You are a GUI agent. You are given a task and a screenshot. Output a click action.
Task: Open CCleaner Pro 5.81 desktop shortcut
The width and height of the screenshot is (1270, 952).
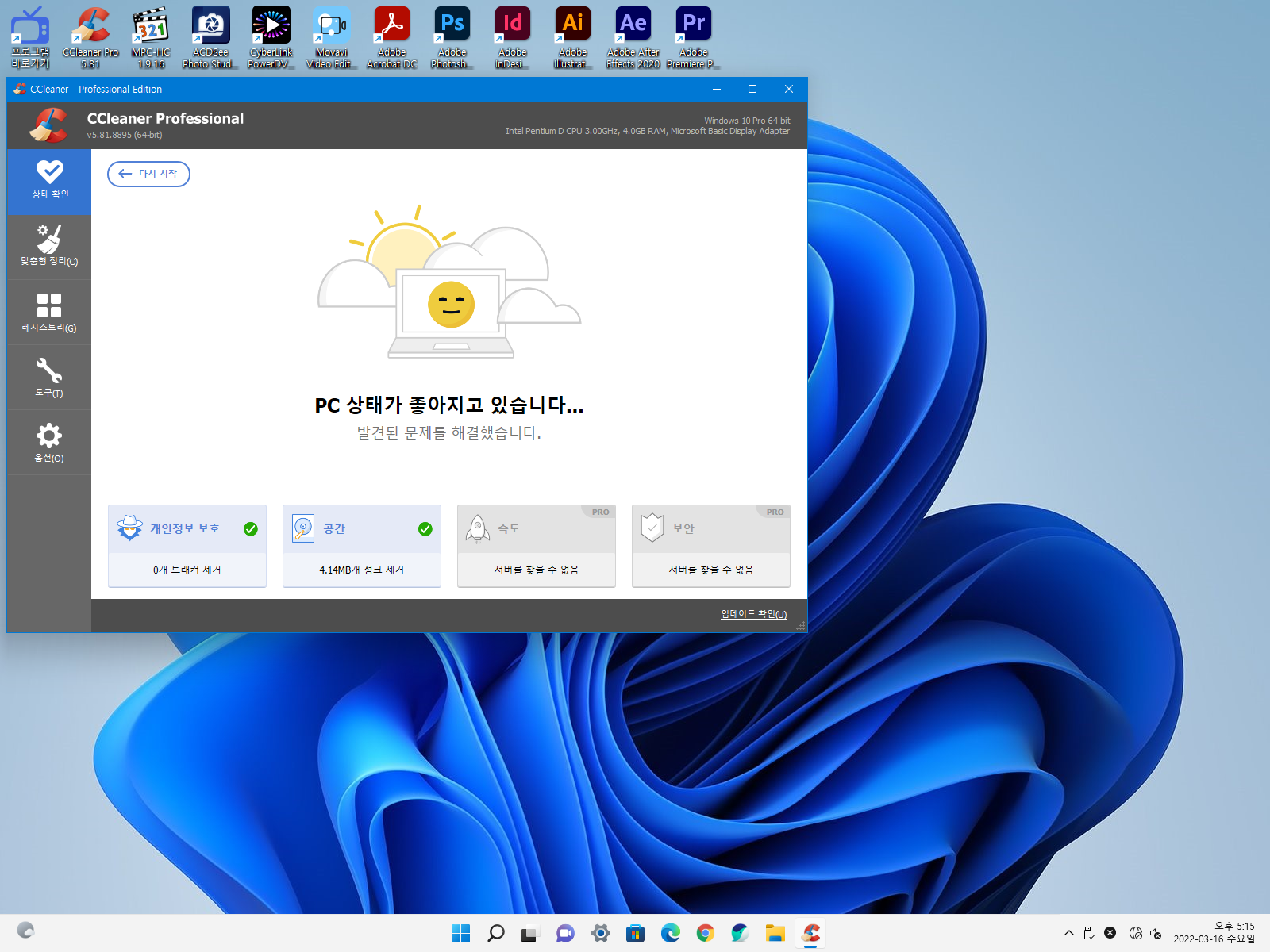tap(90, 37)
